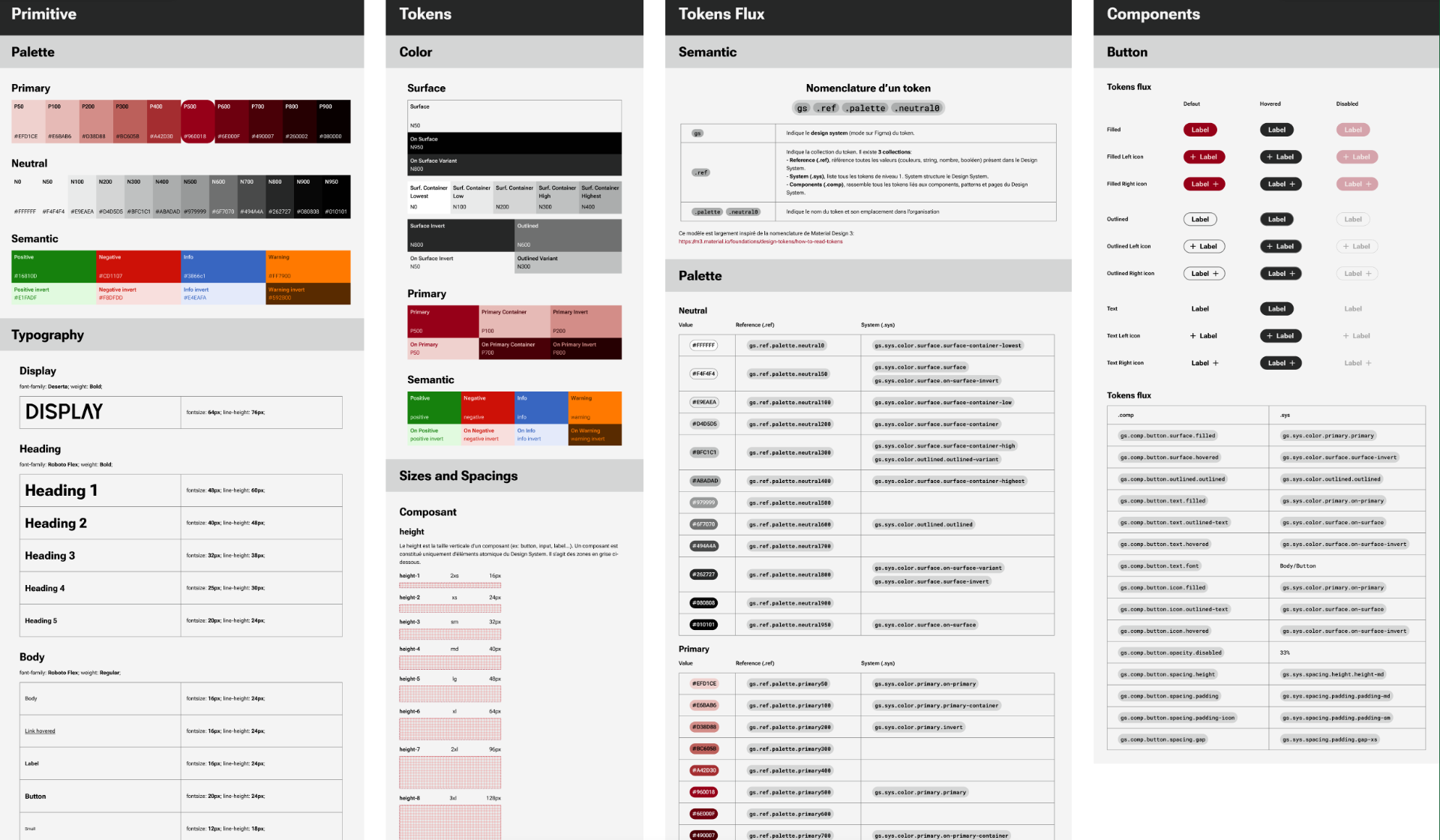Select the Typography section header
1440x840 pixels.
pos(182,334)
